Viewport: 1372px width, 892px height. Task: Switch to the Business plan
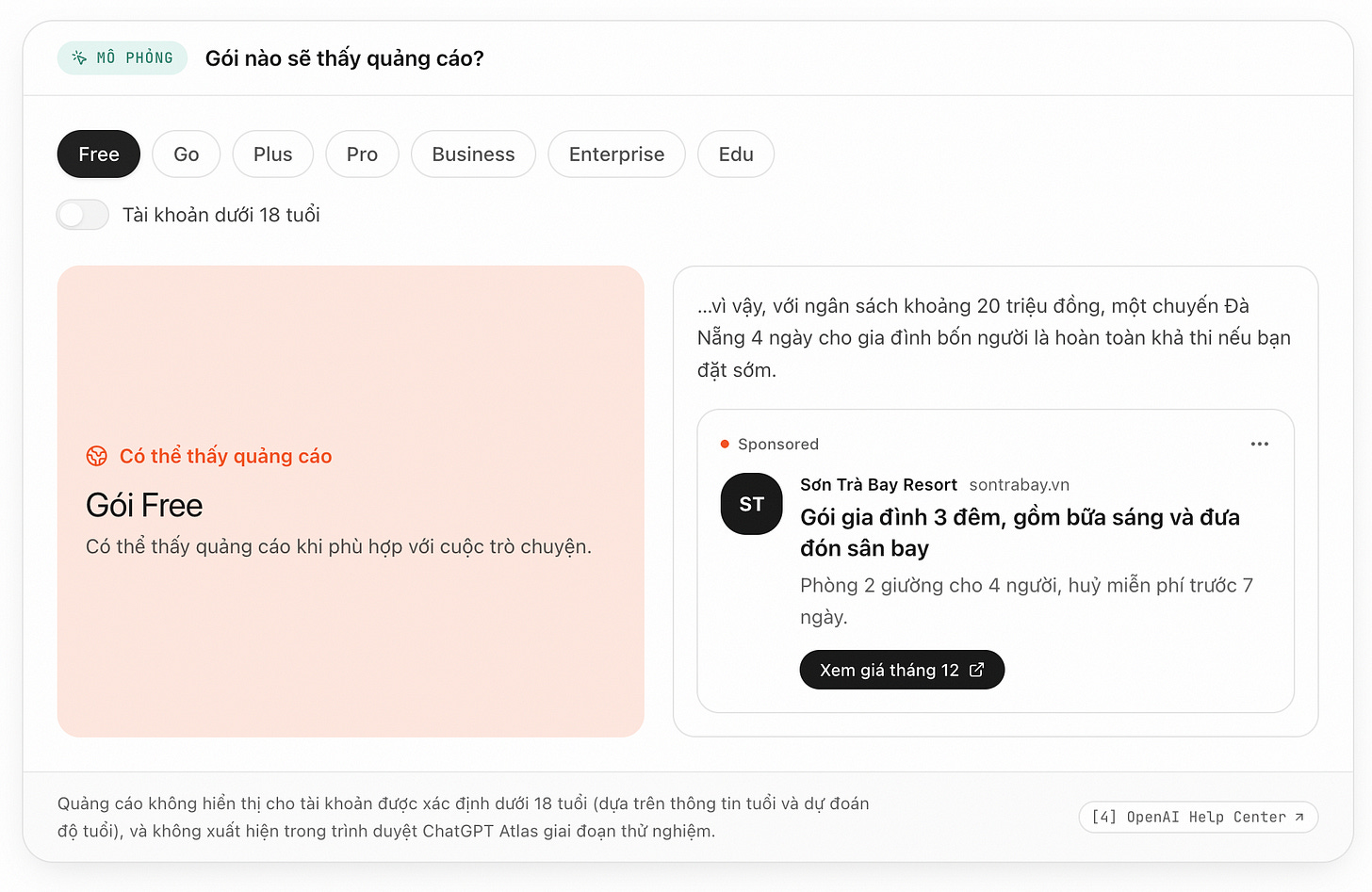[x=473, y=154]
